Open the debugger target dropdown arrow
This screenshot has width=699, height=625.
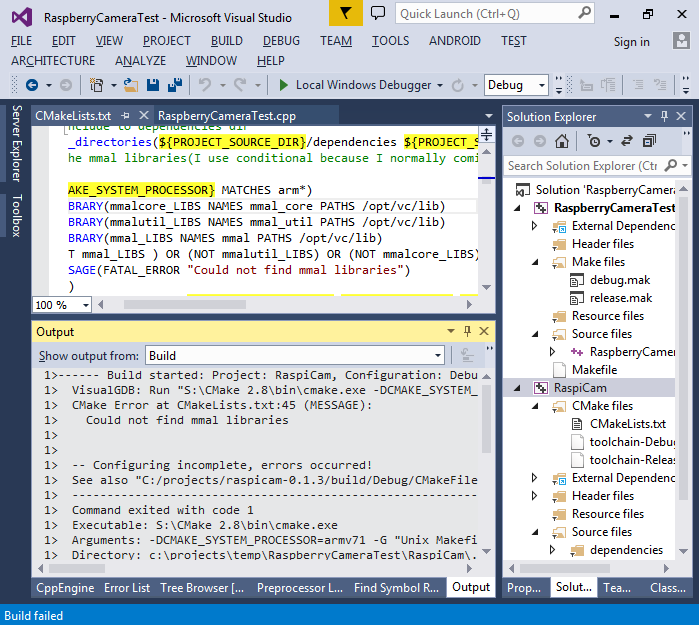pos(440,85)
